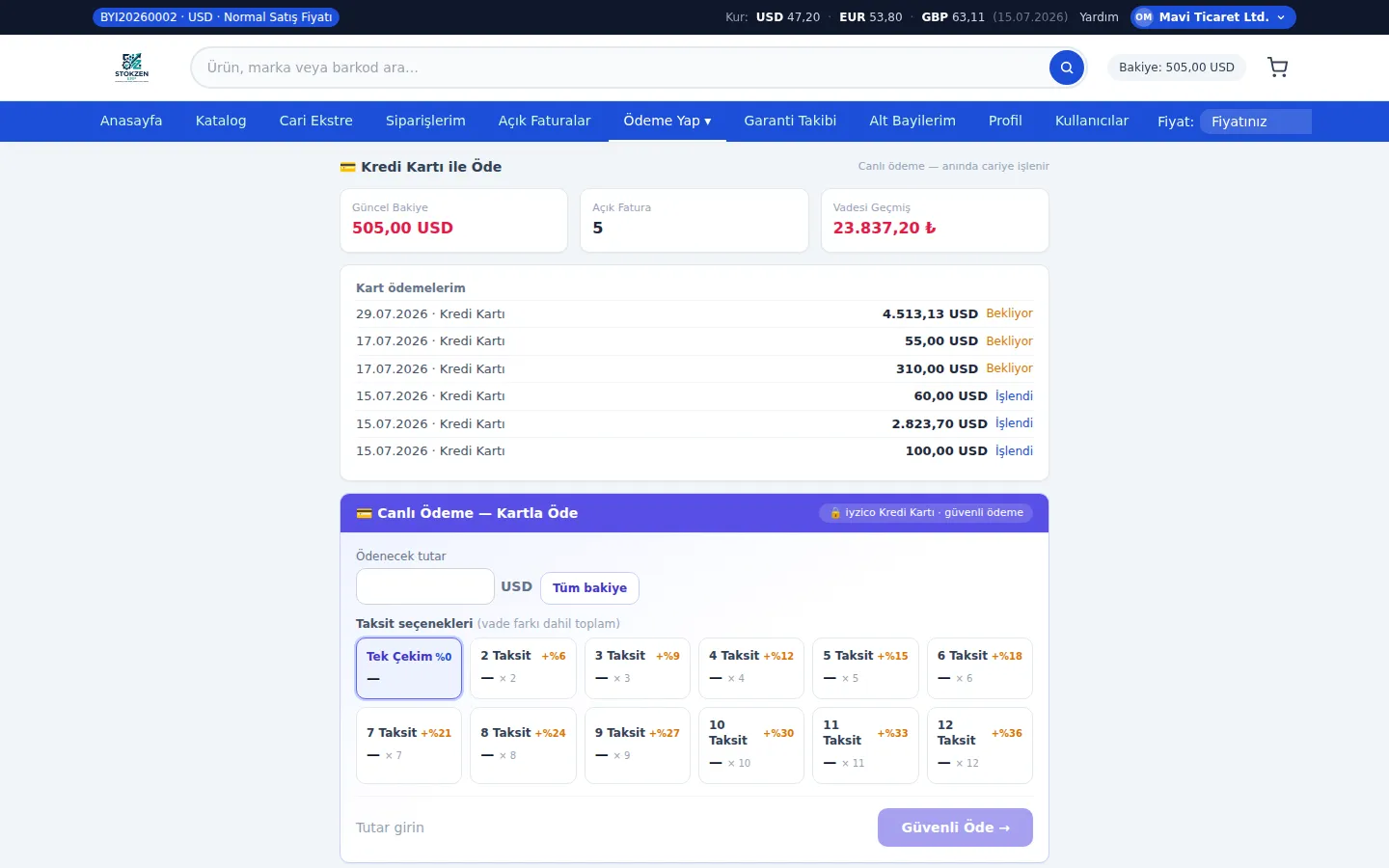Select 8 Taksit +%24 option
1389x868 pixels.
[x=523, y=746]
